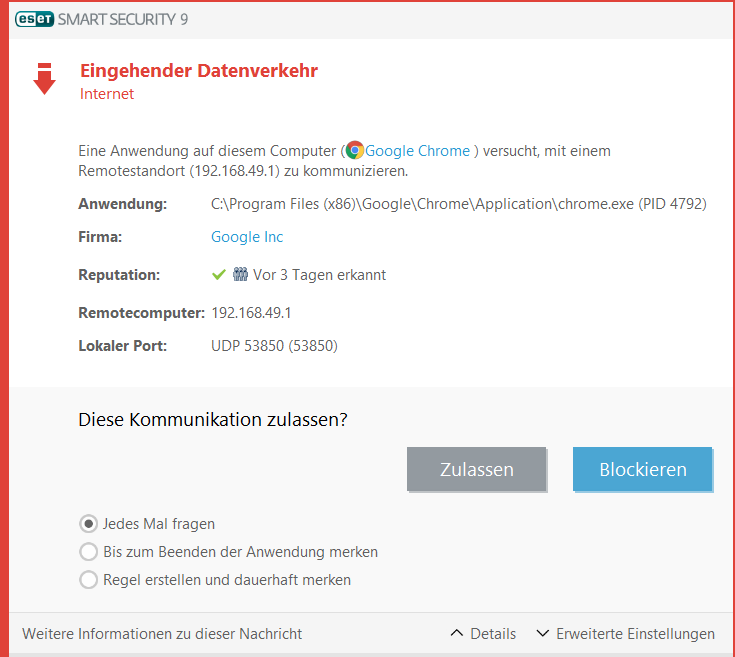Click the red 'Internet' zone label

(107, 94)
